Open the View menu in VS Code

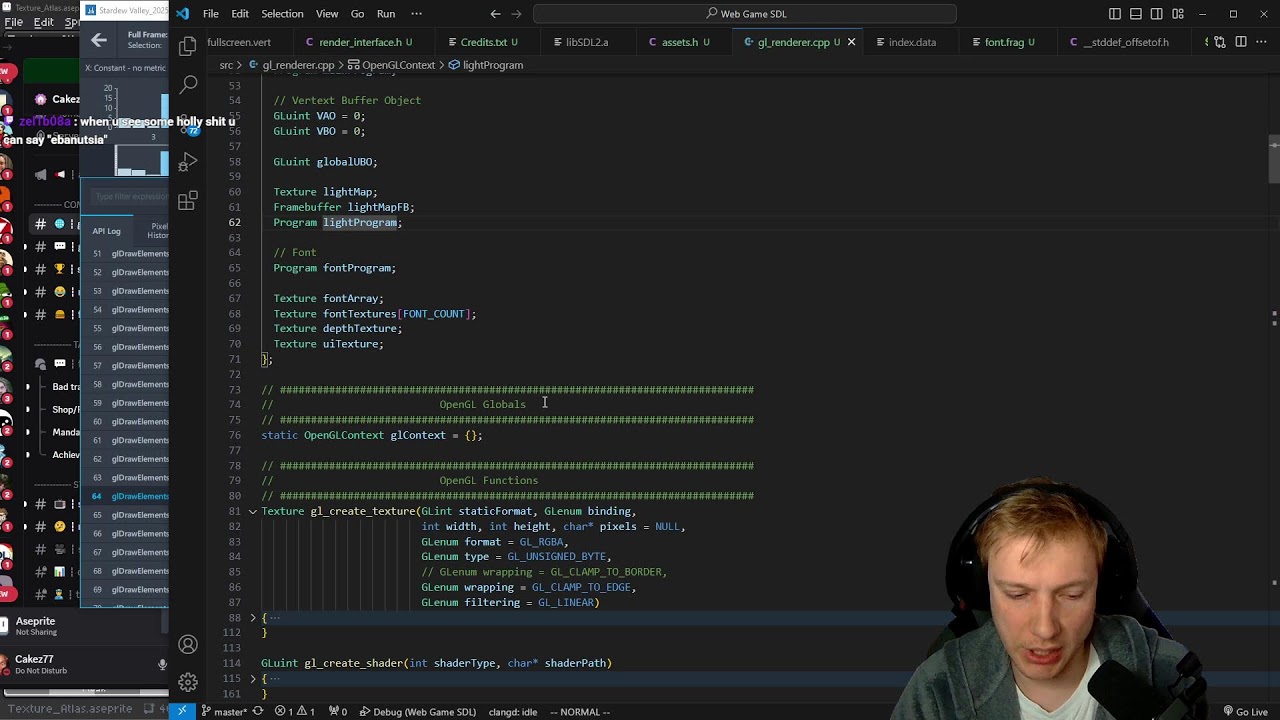click(x=327, y=14)
